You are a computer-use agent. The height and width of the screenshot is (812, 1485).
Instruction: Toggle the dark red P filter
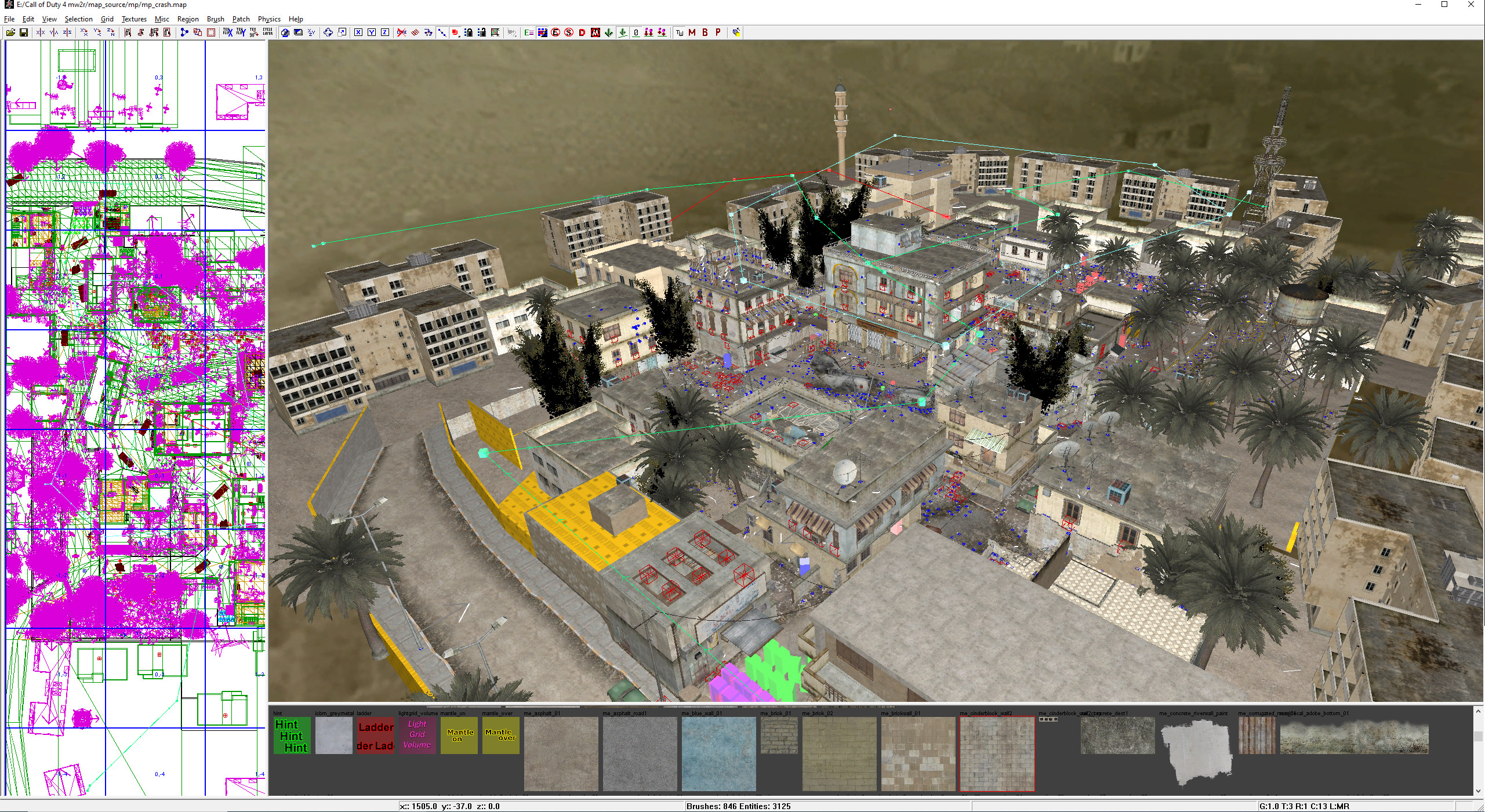click(718, 32)
